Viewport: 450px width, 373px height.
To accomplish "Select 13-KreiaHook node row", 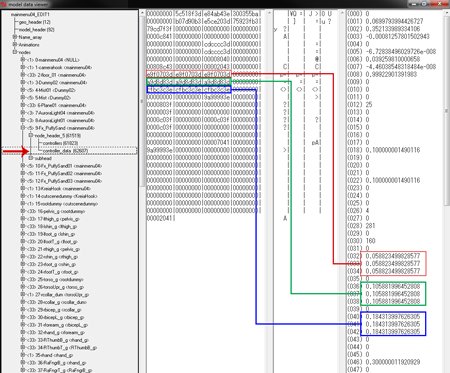I will point(58,189).
